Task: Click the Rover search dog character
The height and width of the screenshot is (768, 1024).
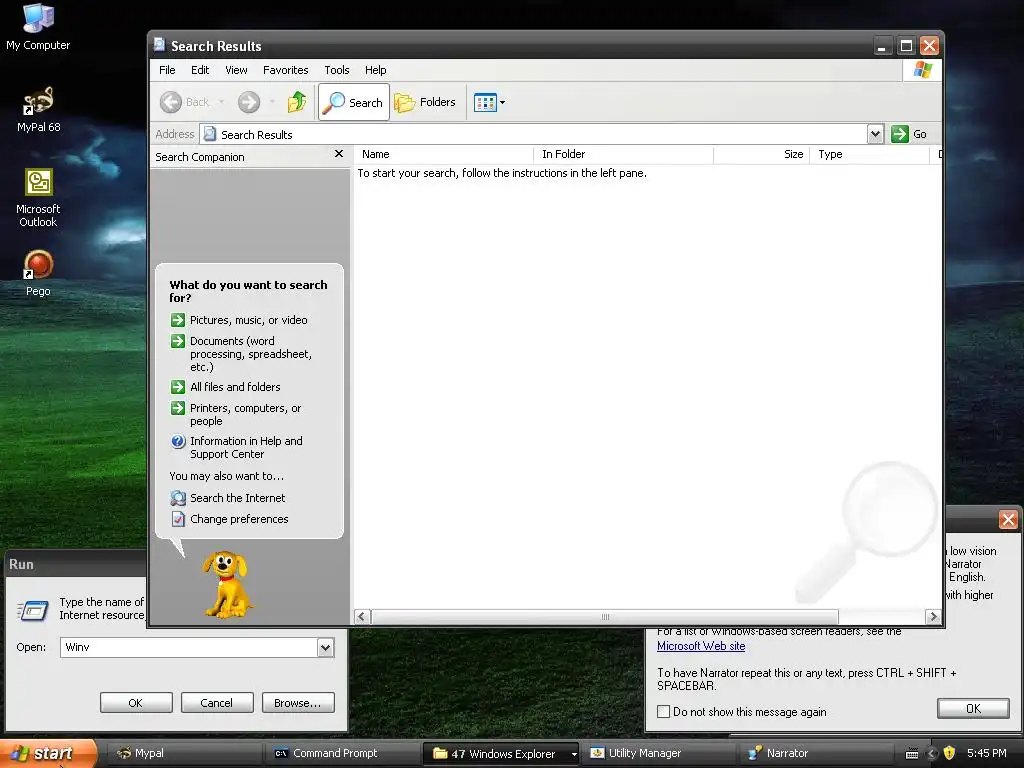Action: (x=227, y=584)
